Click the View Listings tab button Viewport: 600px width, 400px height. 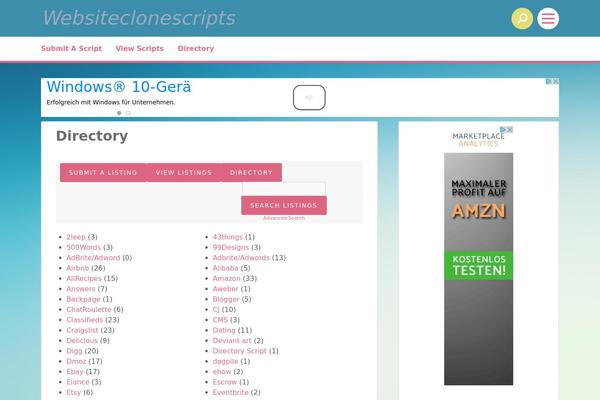pos(184,173)
